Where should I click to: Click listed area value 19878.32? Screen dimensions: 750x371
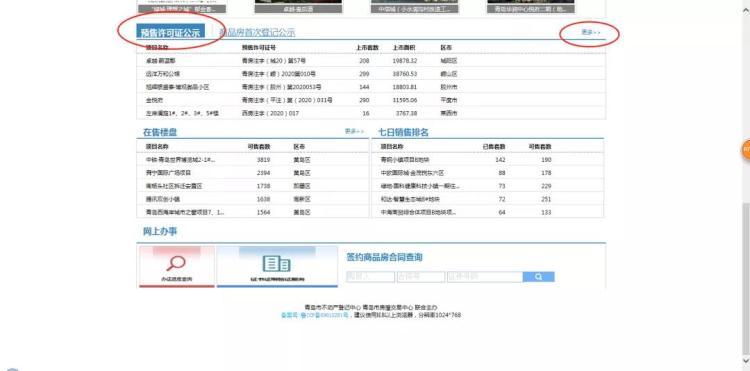(405, 61)
